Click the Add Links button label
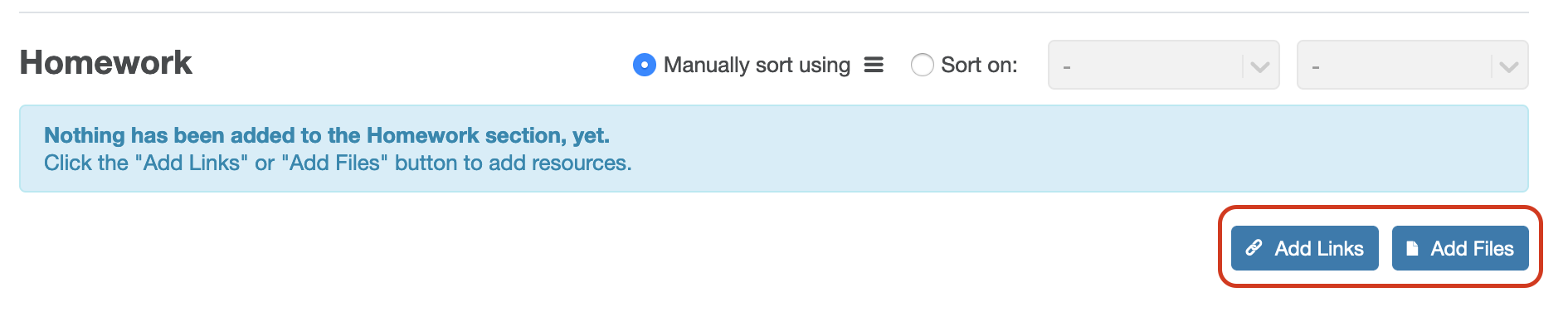 coord(1319,248)
